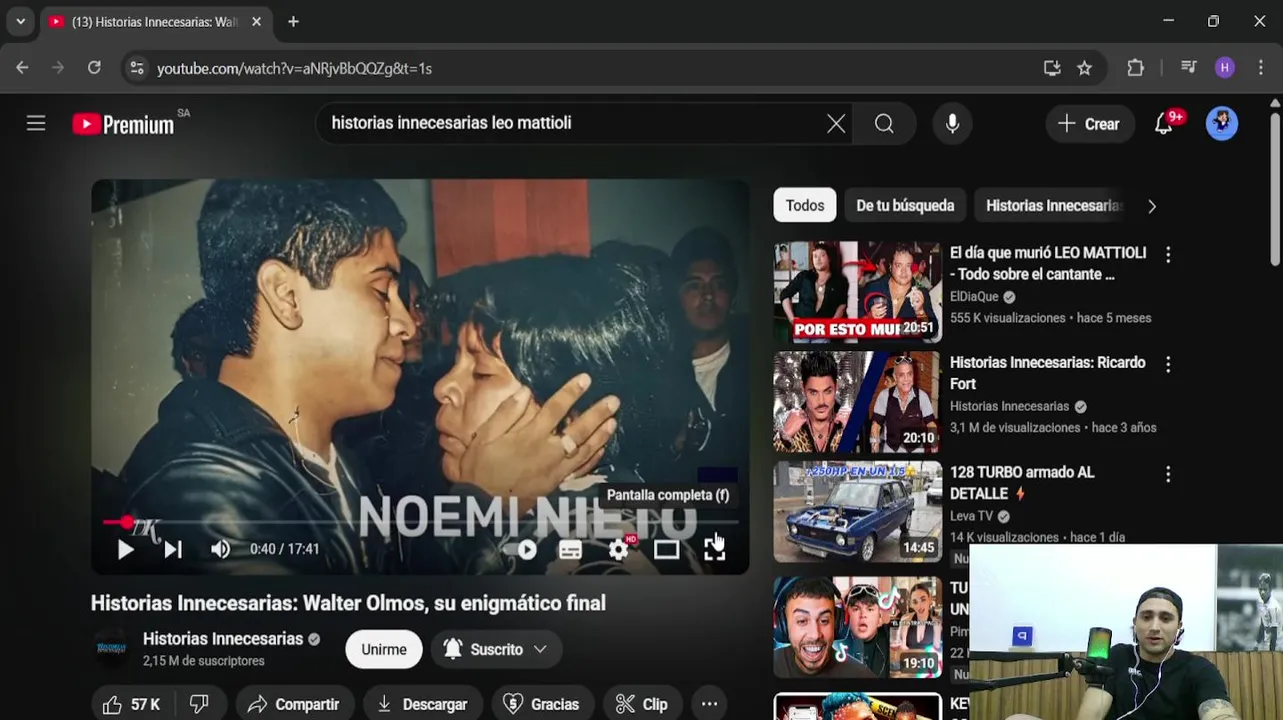Open more actions ellipsis below video
This screenshot has height=720, width=1283.
point(709,704)
